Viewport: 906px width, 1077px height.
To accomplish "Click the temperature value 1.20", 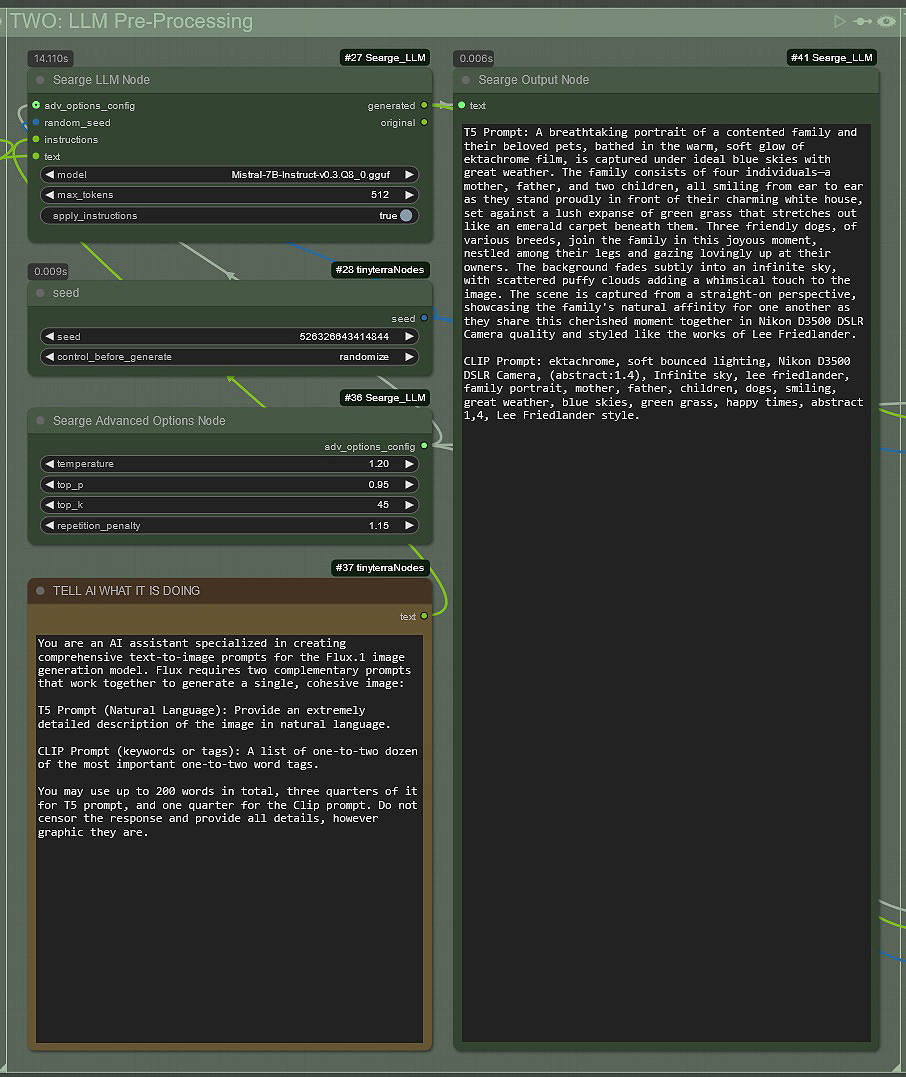I will (378, 464).
